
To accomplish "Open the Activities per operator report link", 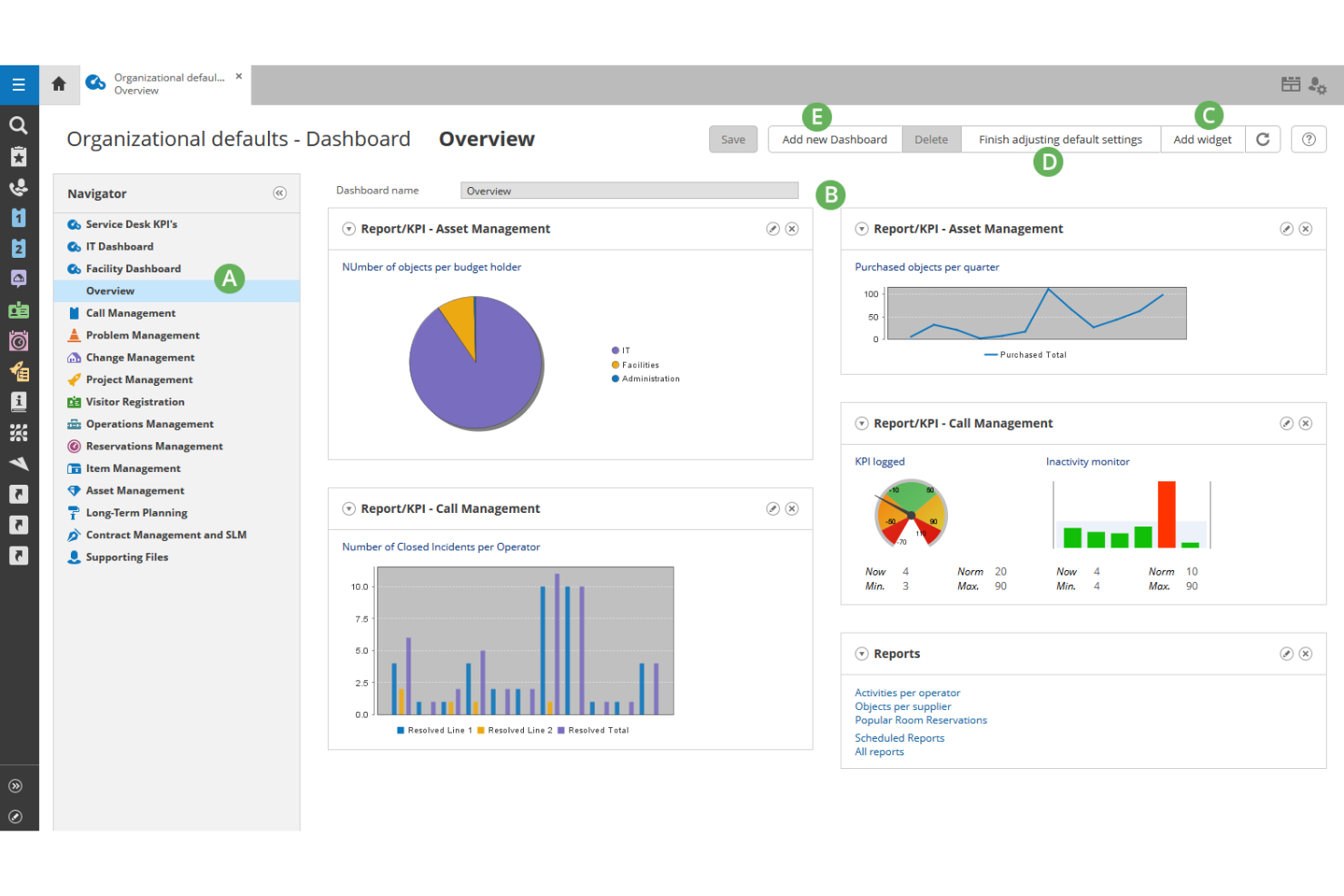I will 906,693.
